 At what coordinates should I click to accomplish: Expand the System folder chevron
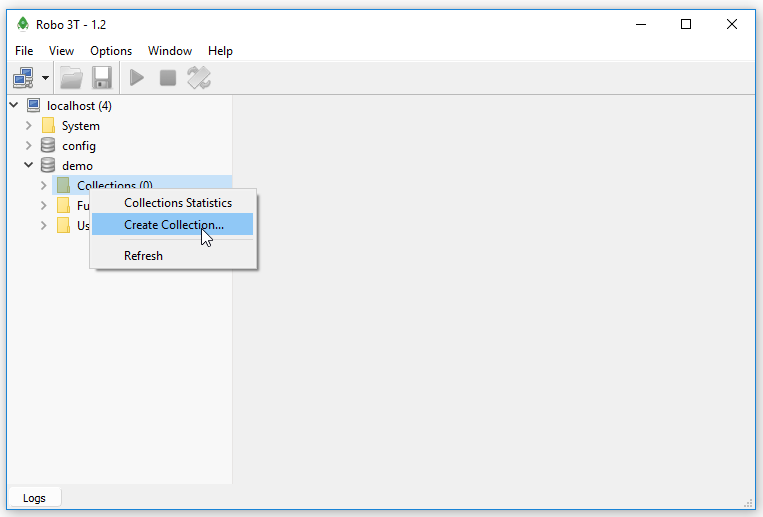click(29, 126)
